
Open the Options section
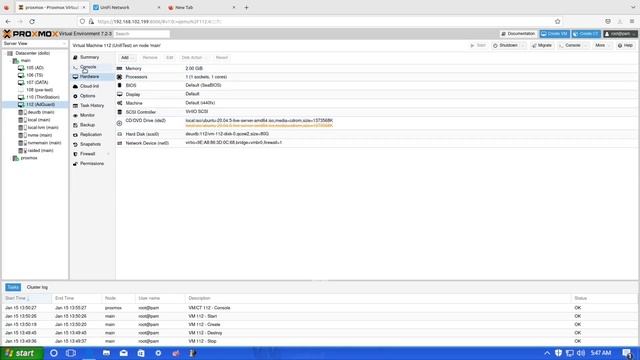(x=87, y=96)
